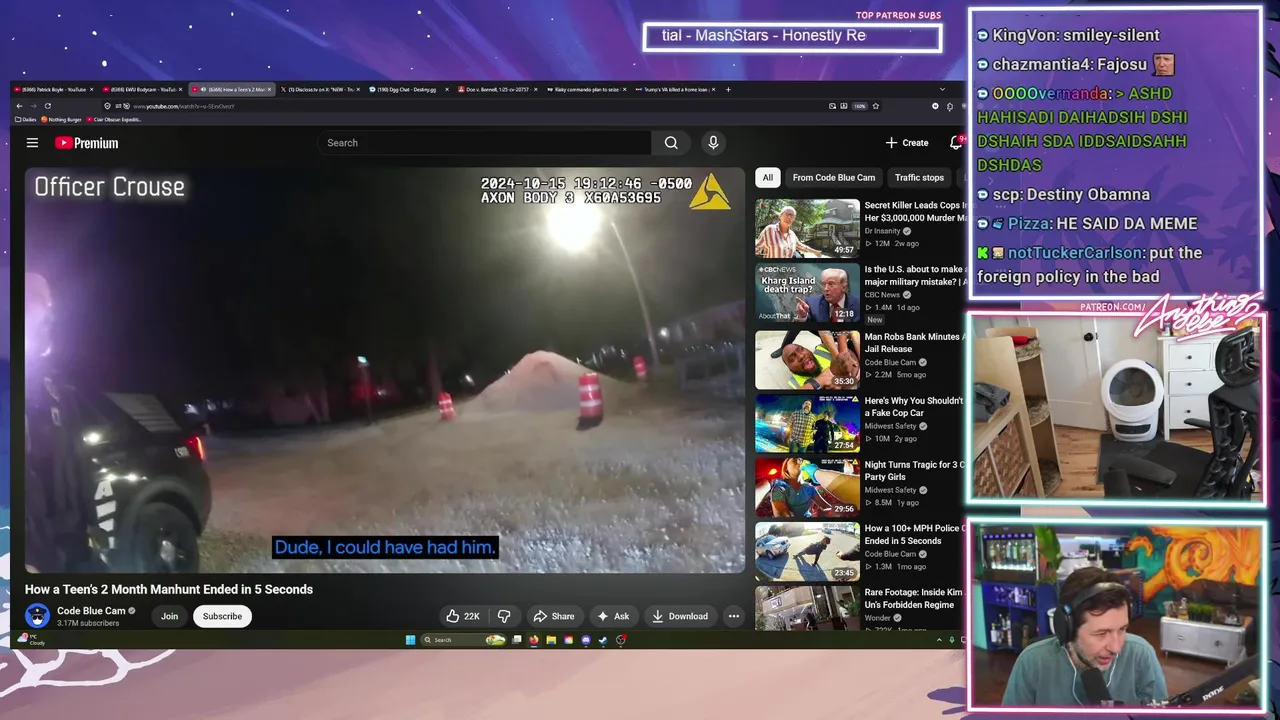Switch to Dgg Chat Destiny.gg tab
The width and height of the screenshot is (1280, 720).
point(407,89)
